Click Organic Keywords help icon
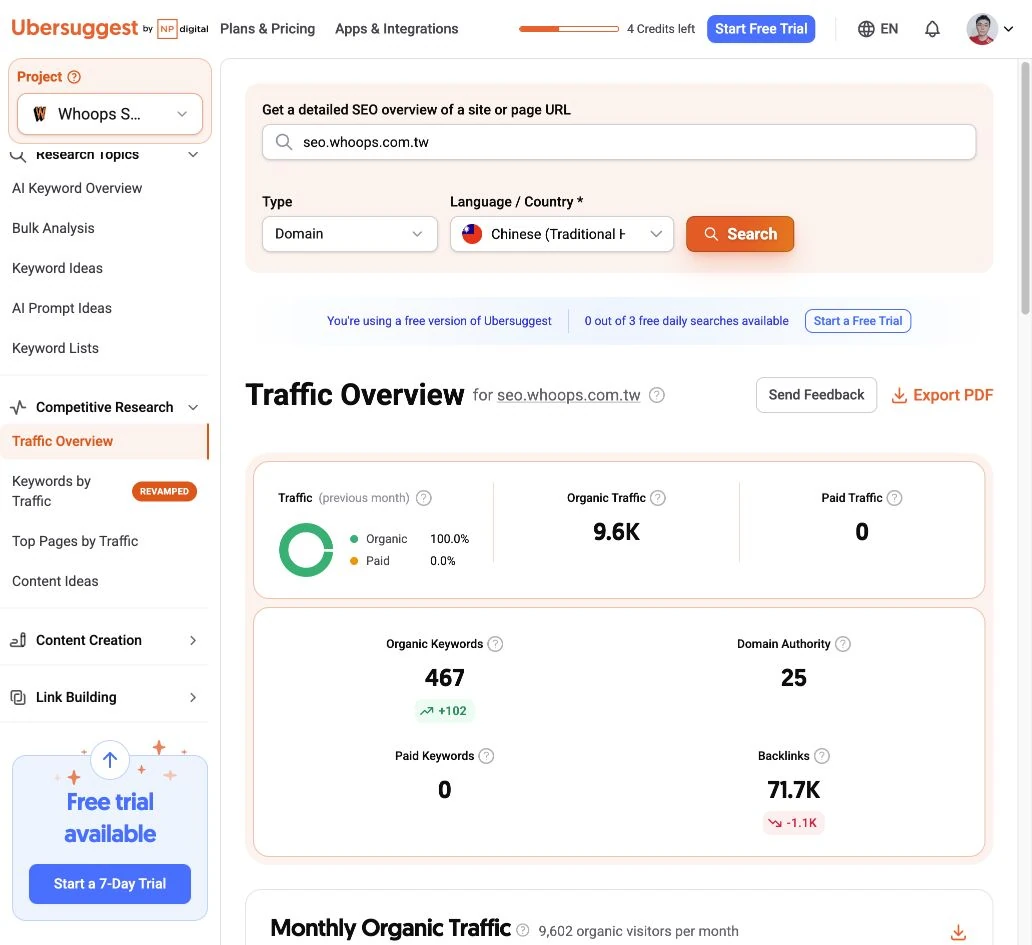The image size is (1032, 945). pos(496,644)
